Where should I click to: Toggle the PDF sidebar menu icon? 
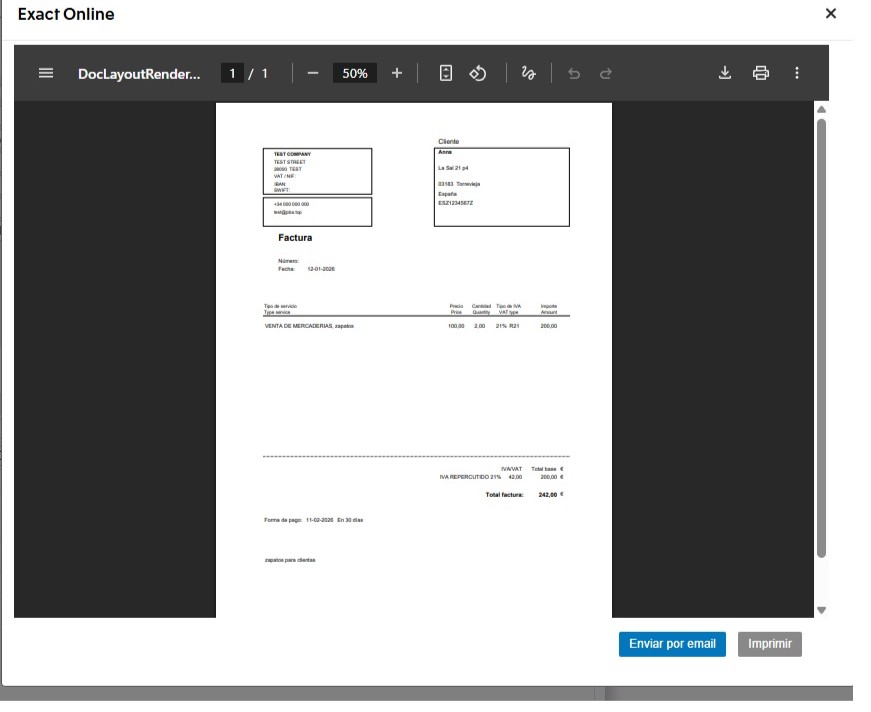coord(46,73)
